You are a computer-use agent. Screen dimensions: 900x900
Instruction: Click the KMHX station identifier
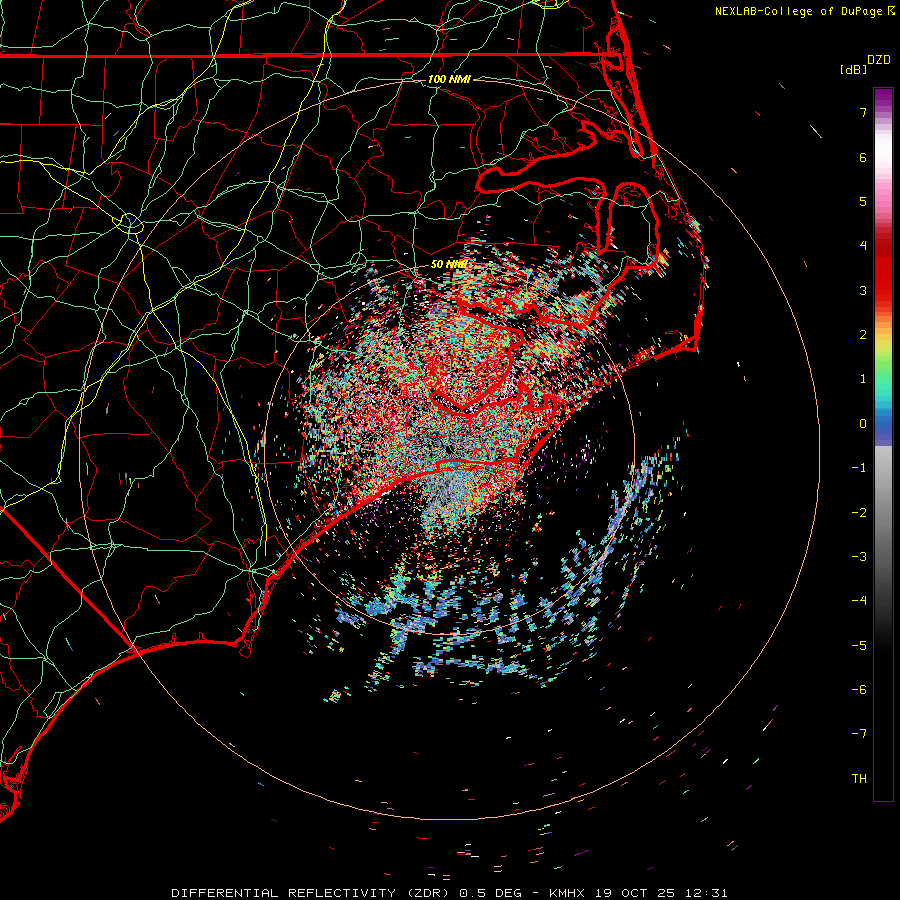(x=568, y=893)
